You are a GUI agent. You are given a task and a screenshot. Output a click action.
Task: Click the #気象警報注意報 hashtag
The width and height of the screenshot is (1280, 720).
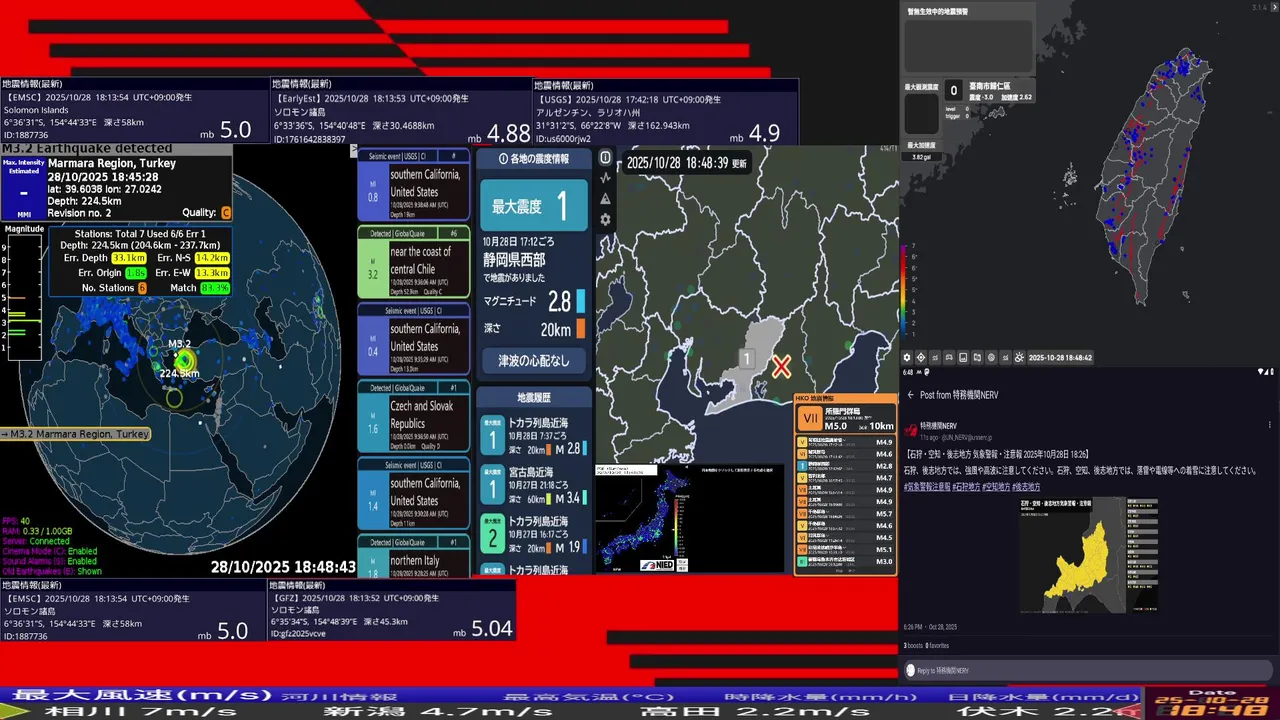pyautogui.click(x=927, y=487)
